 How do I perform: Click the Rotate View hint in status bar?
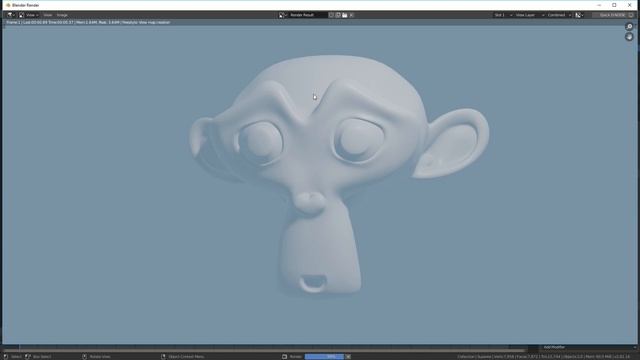tap(100, 357)
